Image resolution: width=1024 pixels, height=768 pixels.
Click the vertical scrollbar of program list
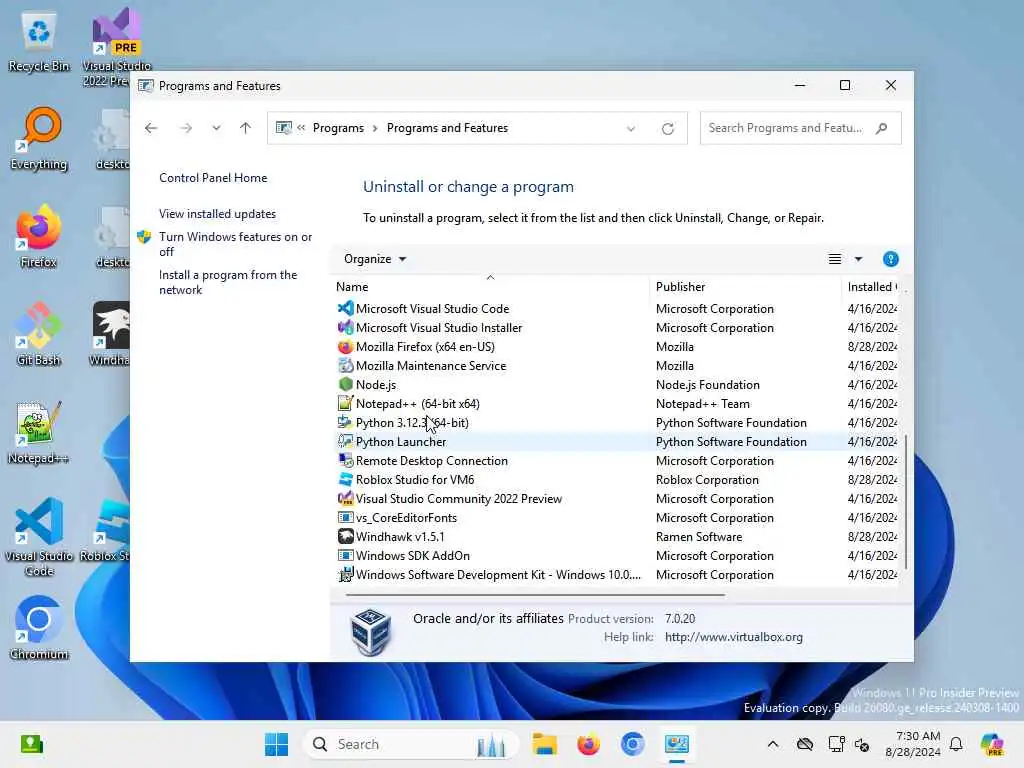pyautogui.click(x=905, y=502)
